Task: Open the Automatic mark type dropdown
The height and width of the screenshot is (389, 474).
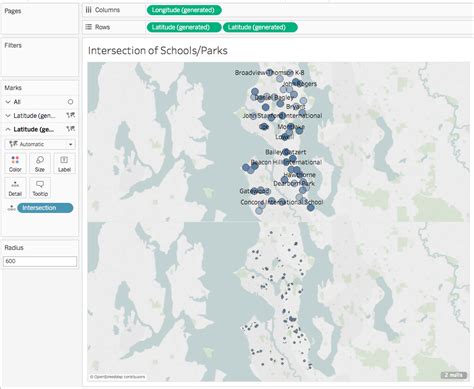Action: click(x=40, y=144)
